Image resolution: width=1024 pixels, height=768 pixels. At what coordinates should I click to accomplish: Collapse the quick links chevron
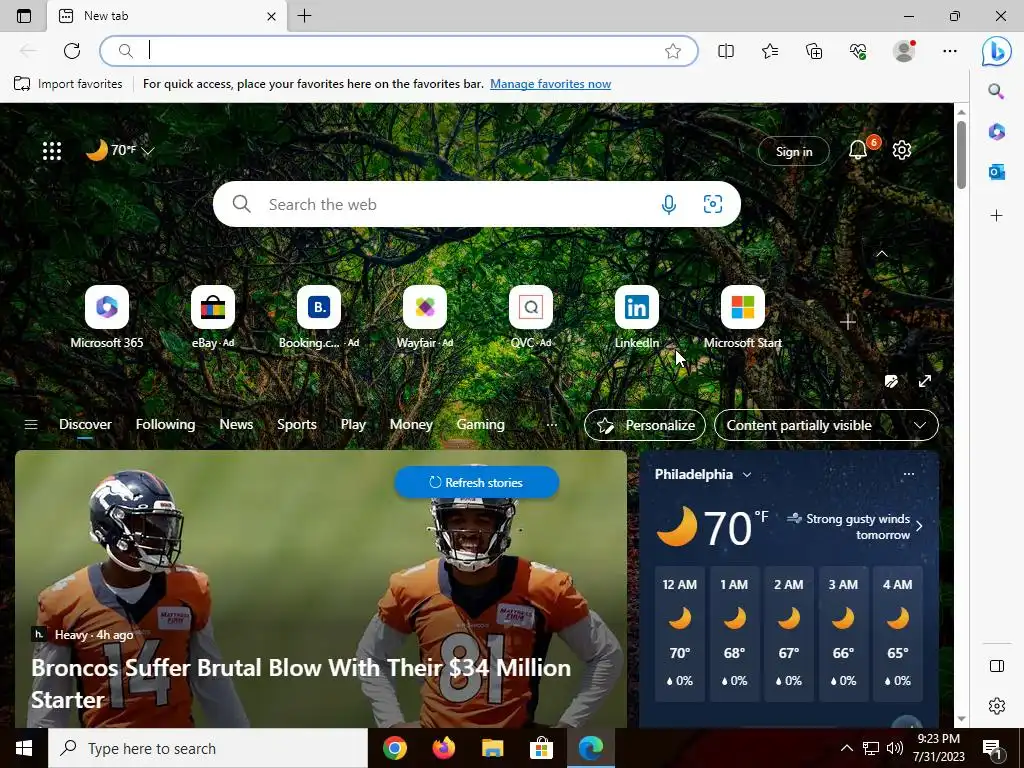click(882, 253)
